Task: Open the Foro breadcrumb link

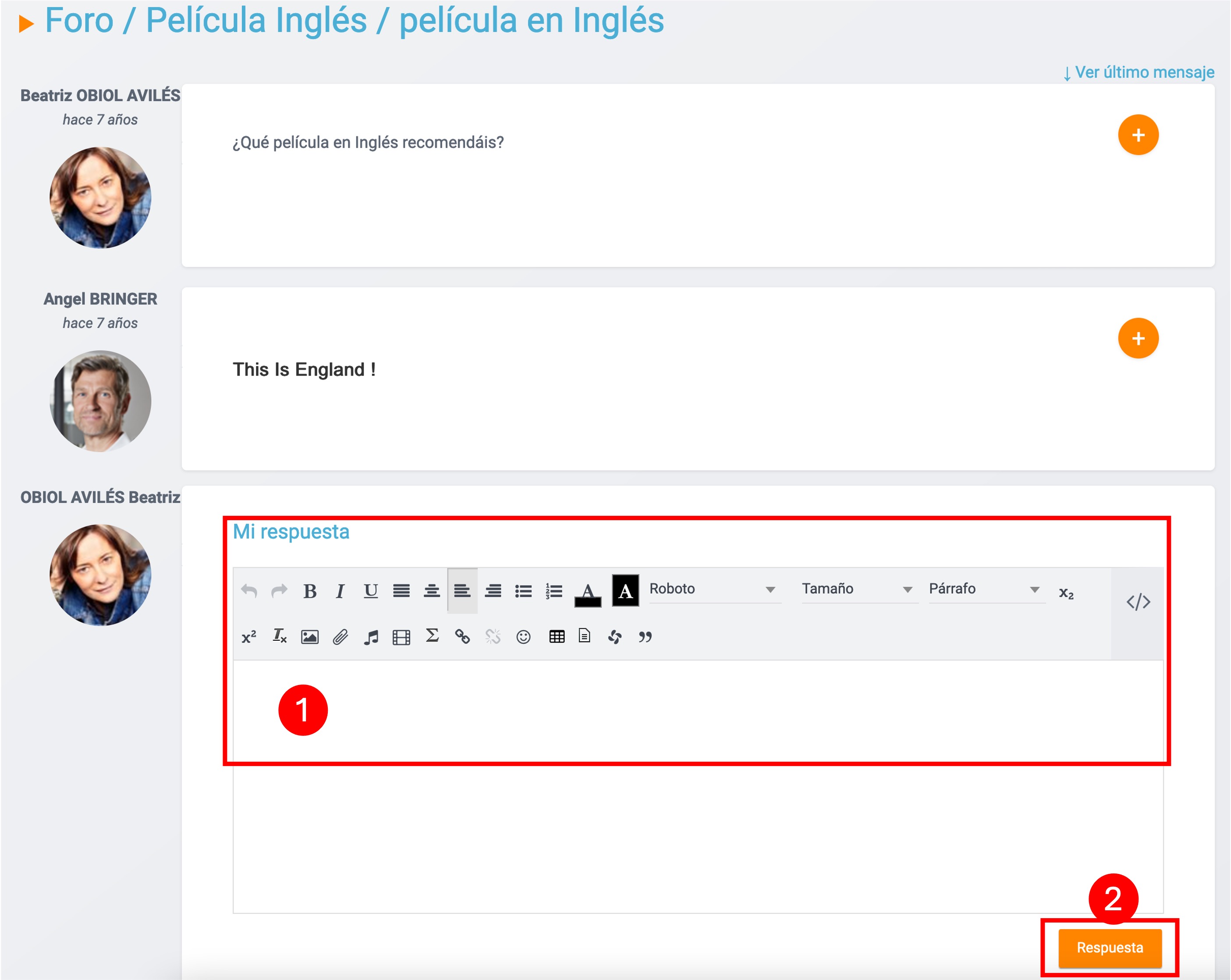Action: 79,21
